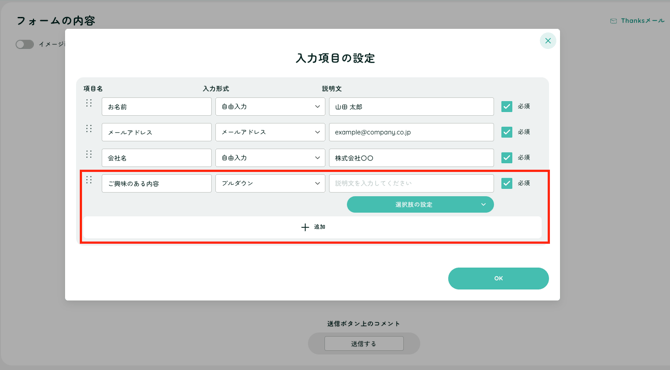Click the drag handle of ご興味のある内容 row
Image resolution: width=670 pixels, height=370 pixels.
pos(88,180)
